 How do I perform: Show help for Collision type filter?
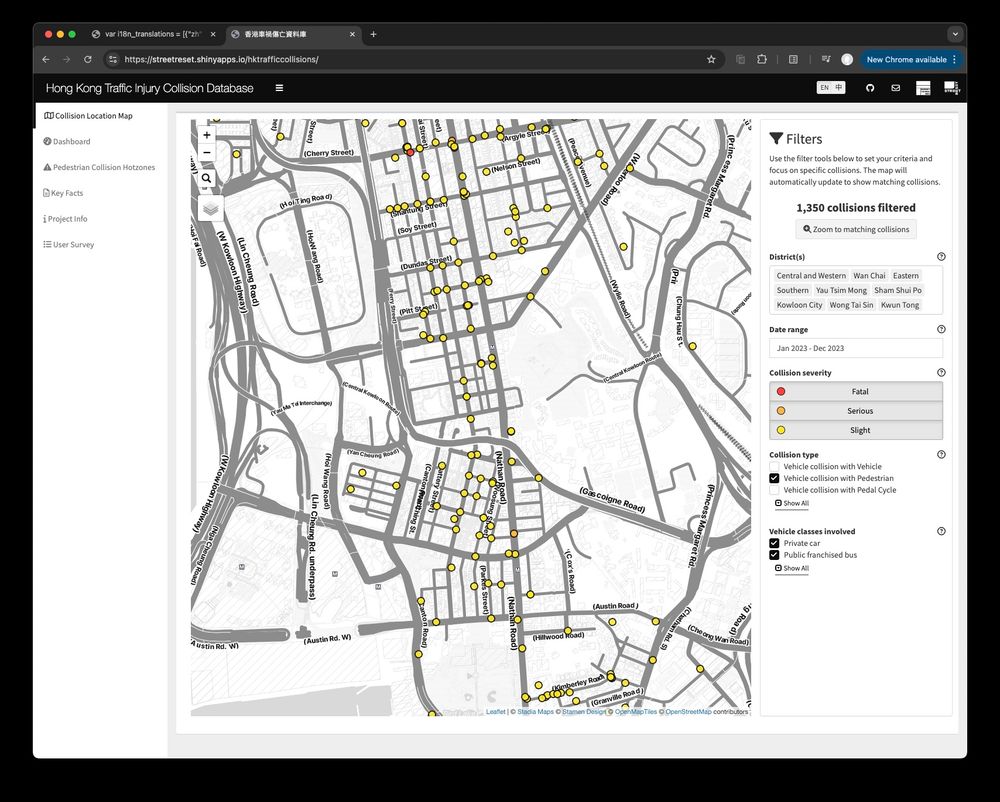coord(941,455)
